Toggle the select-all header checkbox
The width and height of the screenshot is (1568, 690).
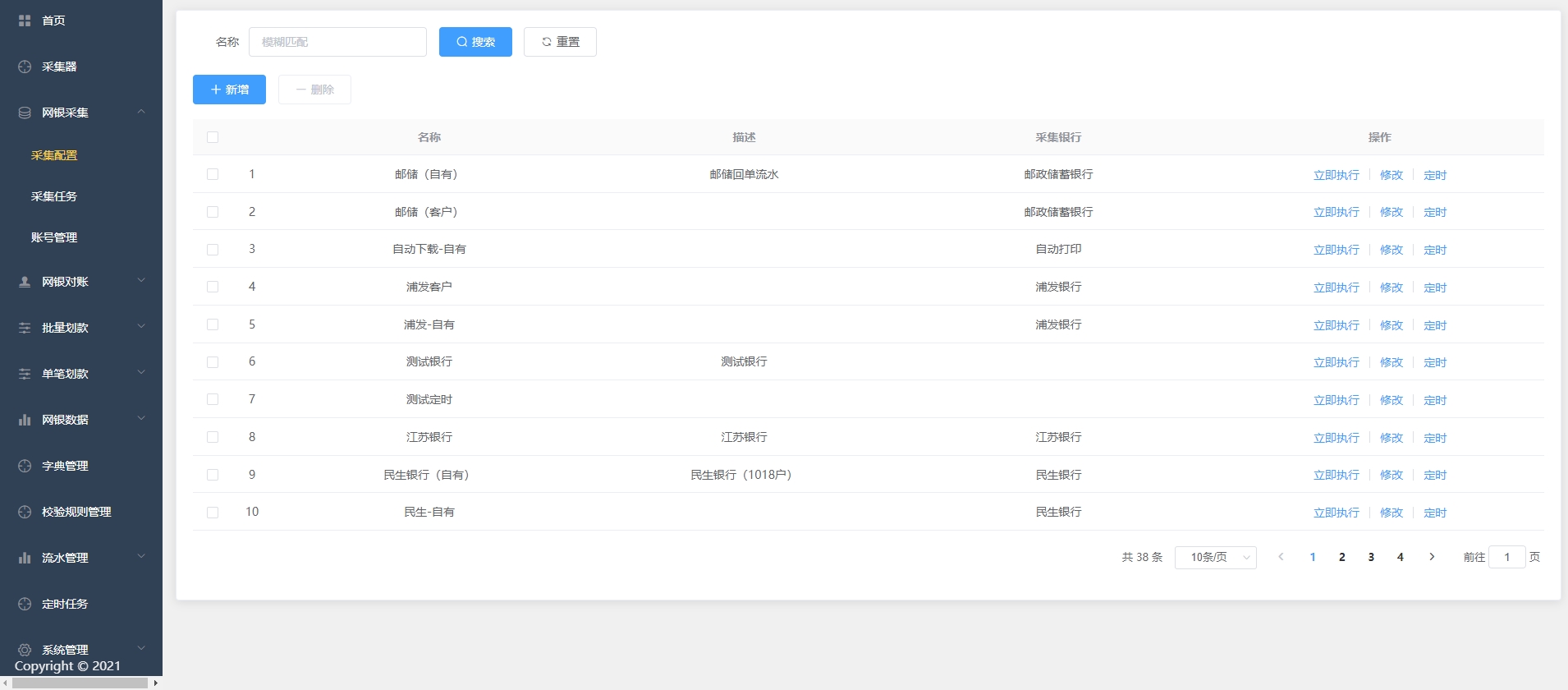(x=213, y=137)
